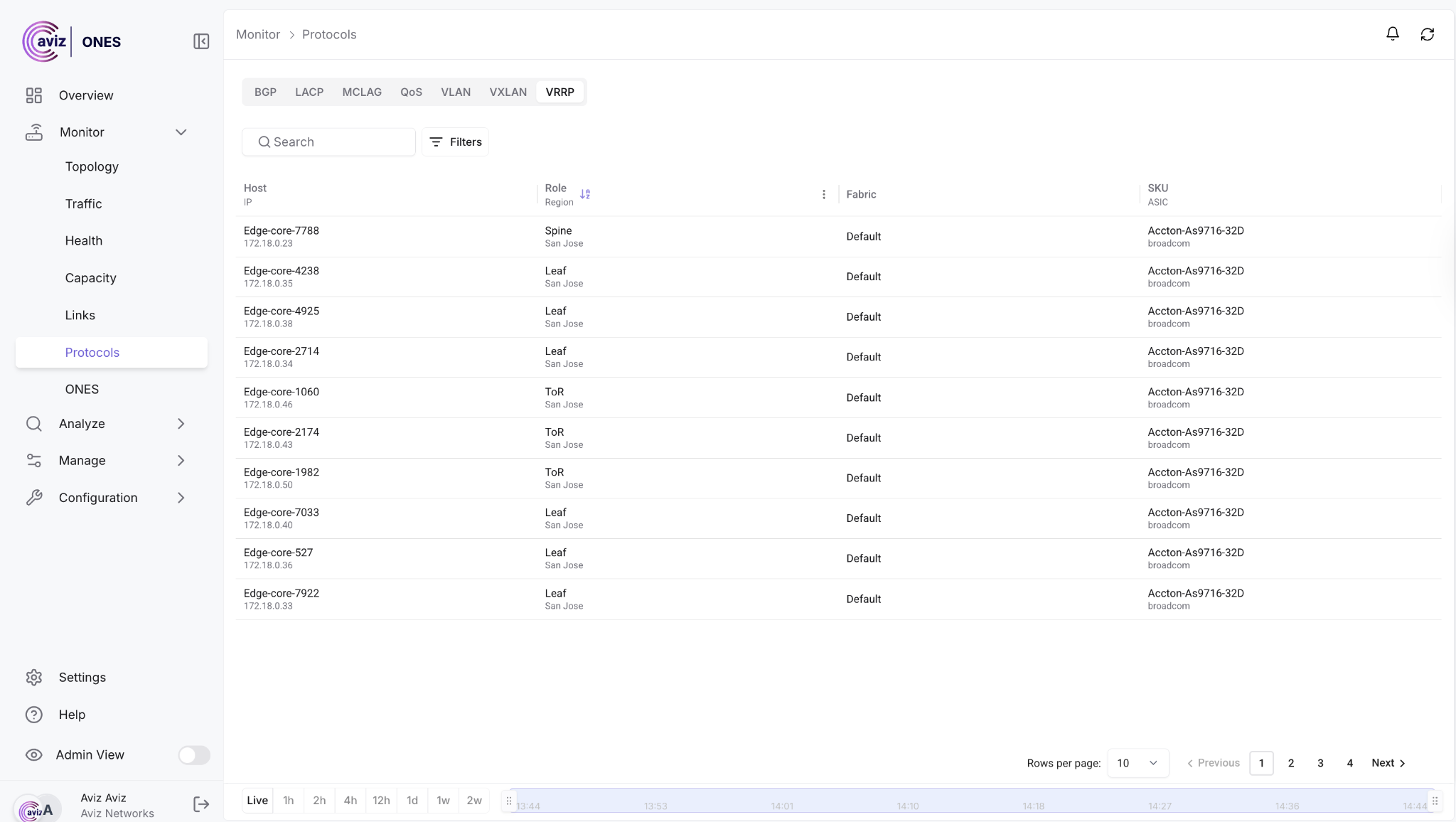Switch to the VXLAN tab
Image resolution: width=1456 pixels, height=822 pixels.
(508, 92)
